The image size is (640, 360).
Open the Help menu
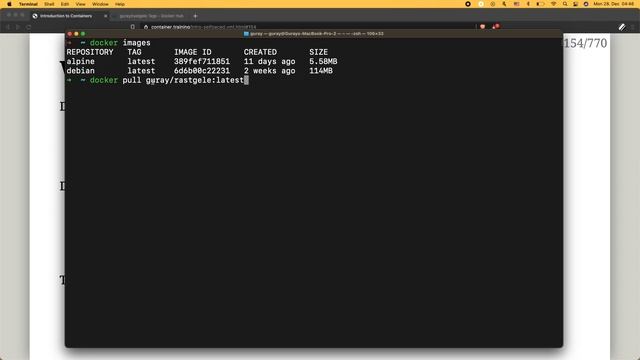(120, 4)
